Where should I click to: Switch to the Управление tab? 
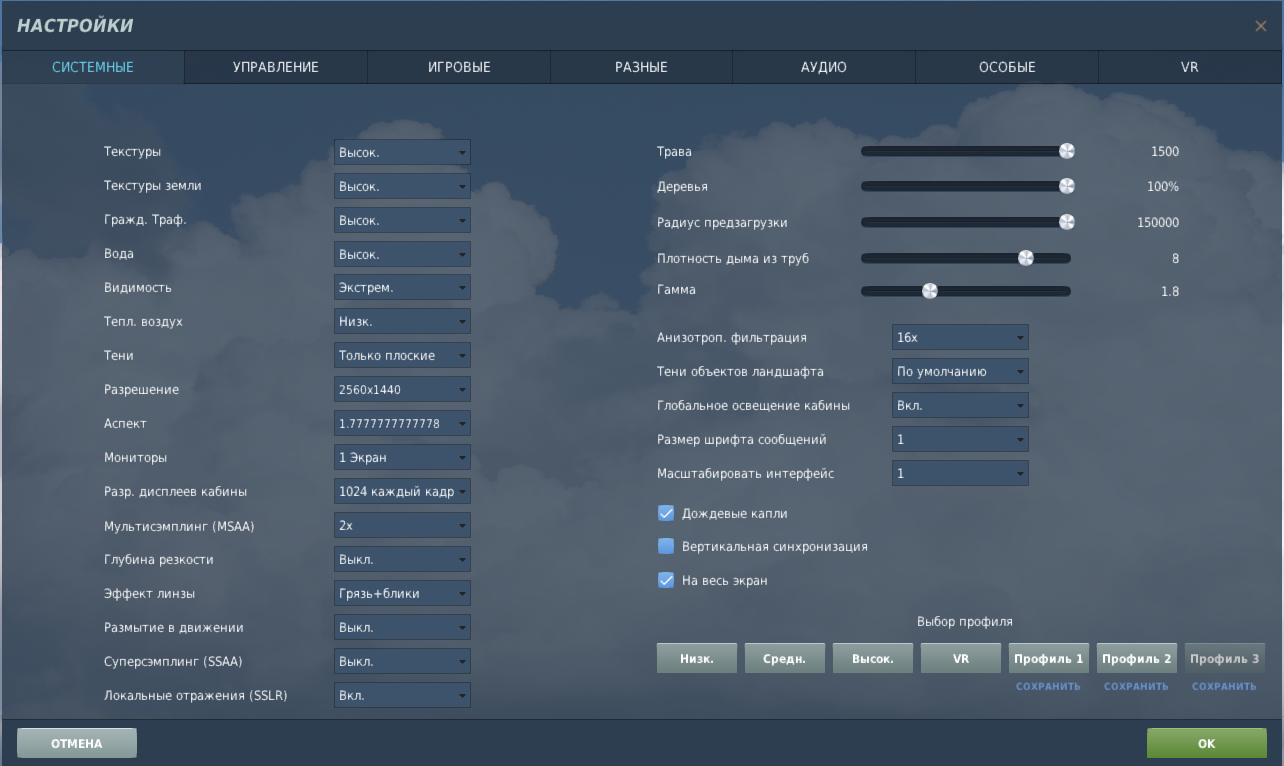(276, 67)
